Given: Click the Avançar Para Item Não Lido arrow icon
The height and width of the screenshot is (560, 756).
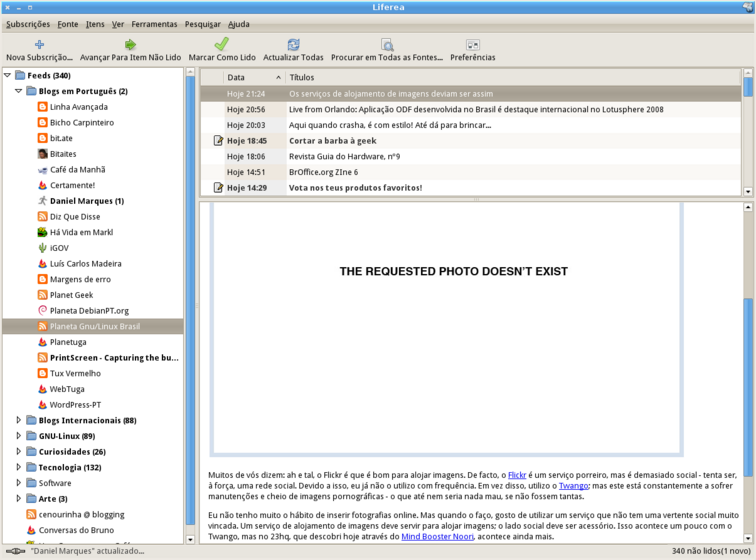Looking at the screenshot, I should 130,44.
